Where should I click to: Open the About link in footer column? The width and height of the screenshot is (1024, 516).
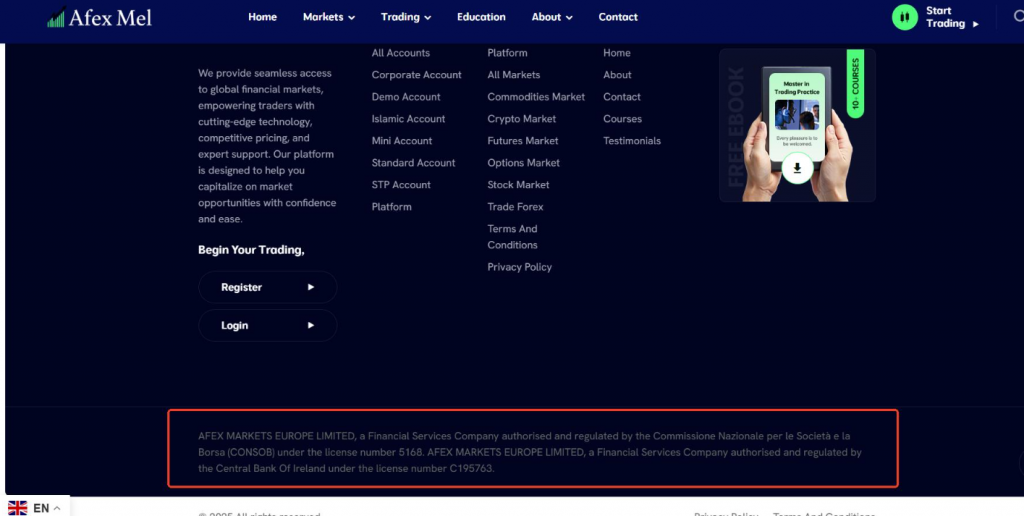tap(617, 75)
